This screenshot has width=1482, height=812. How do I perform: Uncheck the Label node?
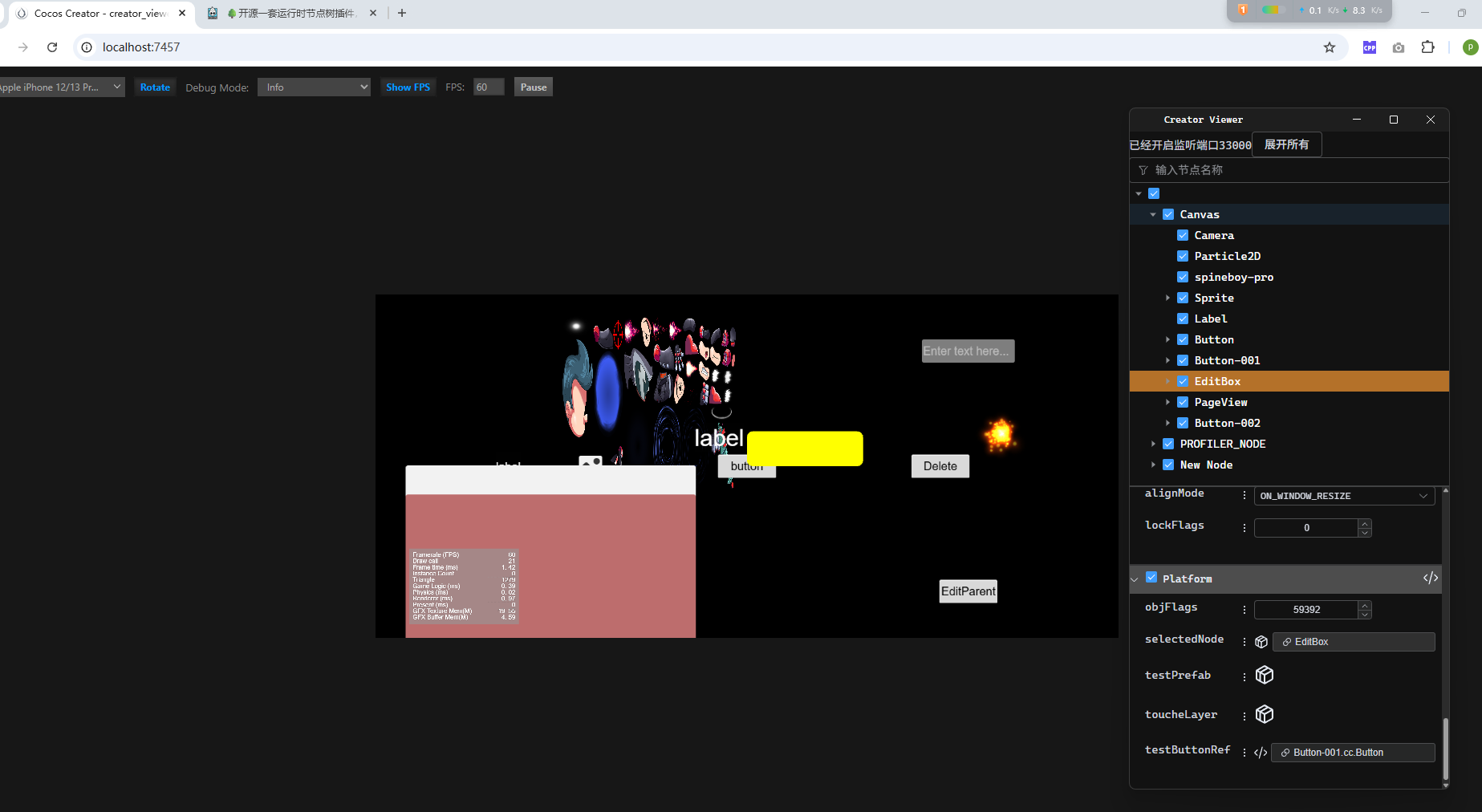1183,319
